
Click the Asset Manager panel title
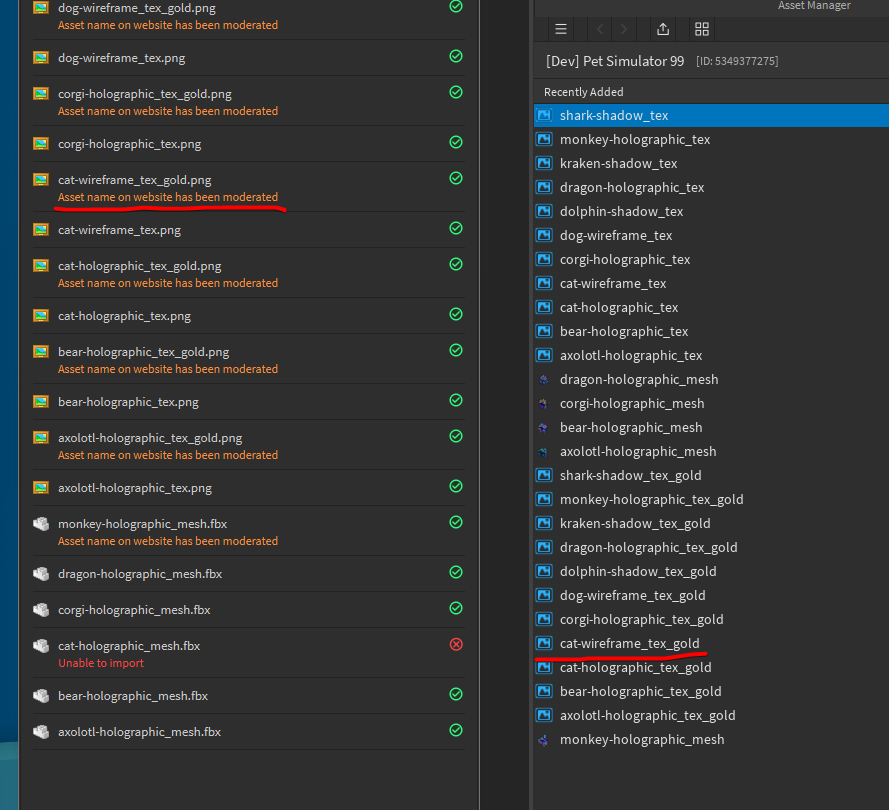814,6
